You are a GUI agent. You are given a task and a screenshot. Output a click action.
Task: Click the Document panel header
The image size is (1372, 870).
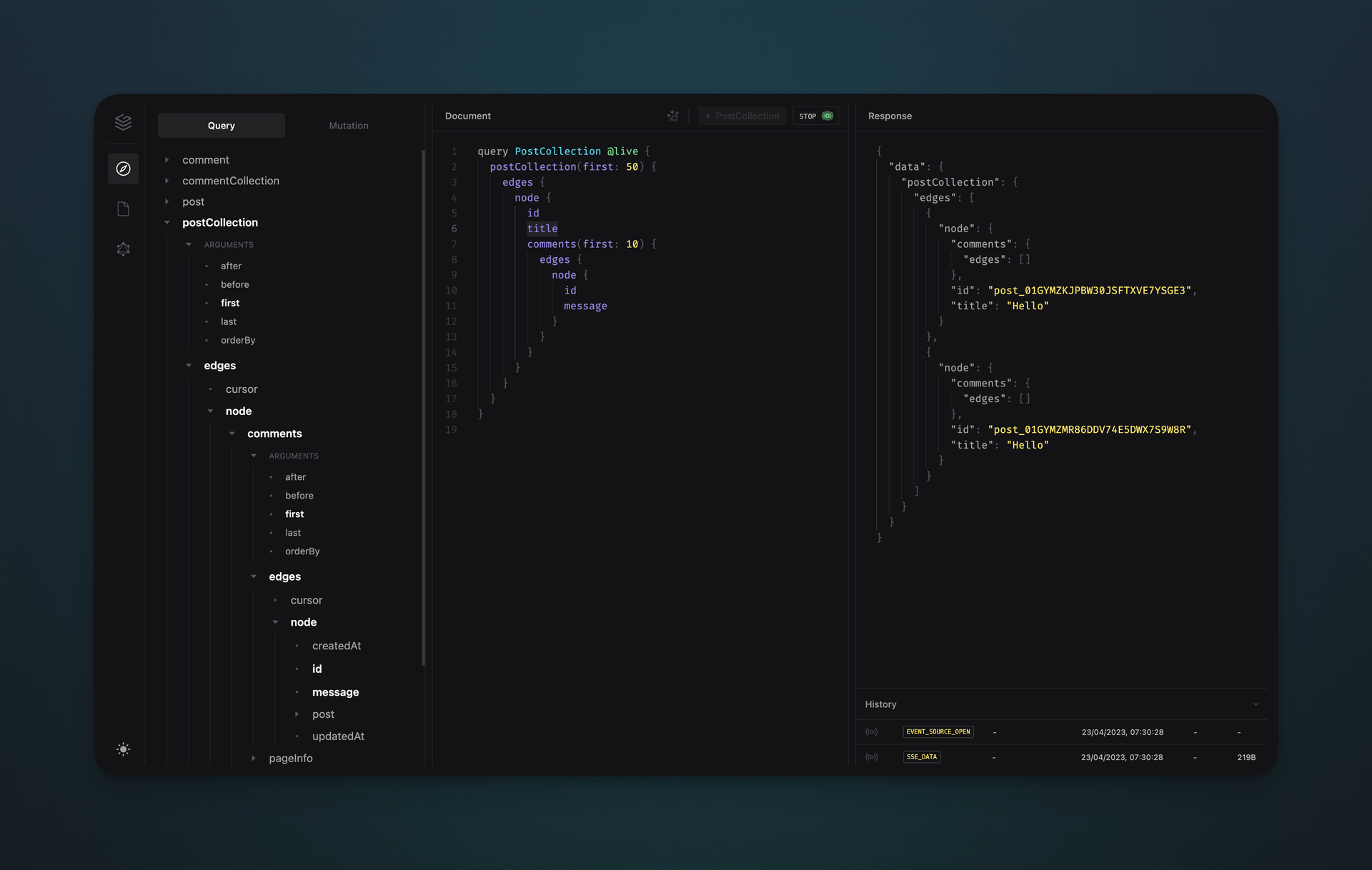tap(468, 116)
